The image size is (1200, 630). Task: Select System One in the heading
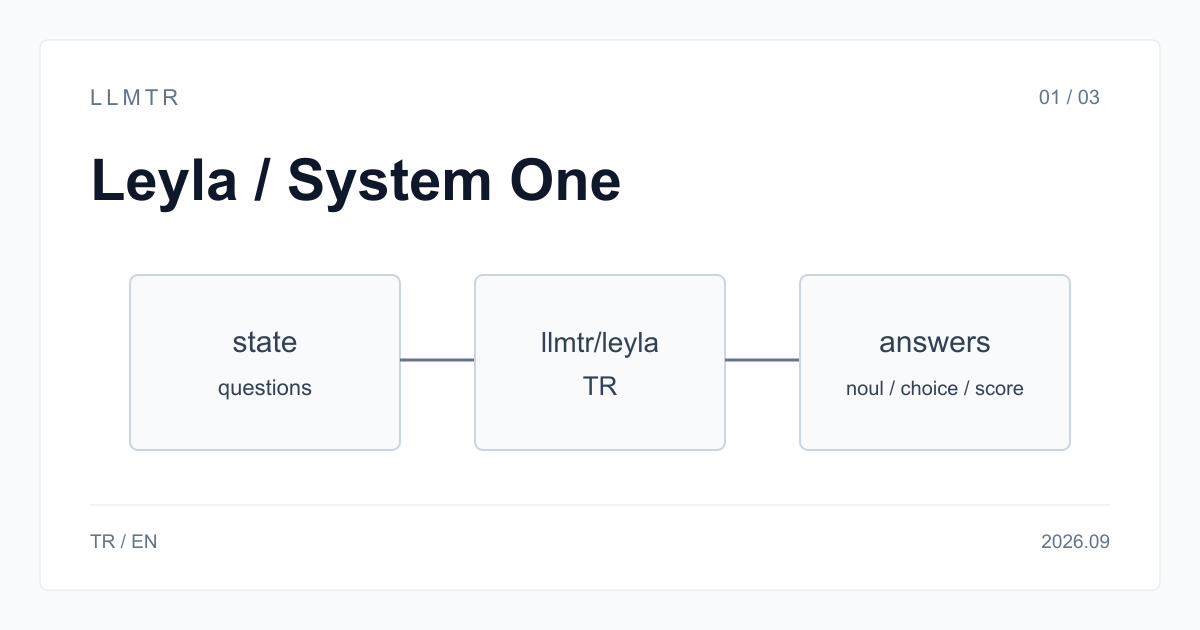pos(454,182)
